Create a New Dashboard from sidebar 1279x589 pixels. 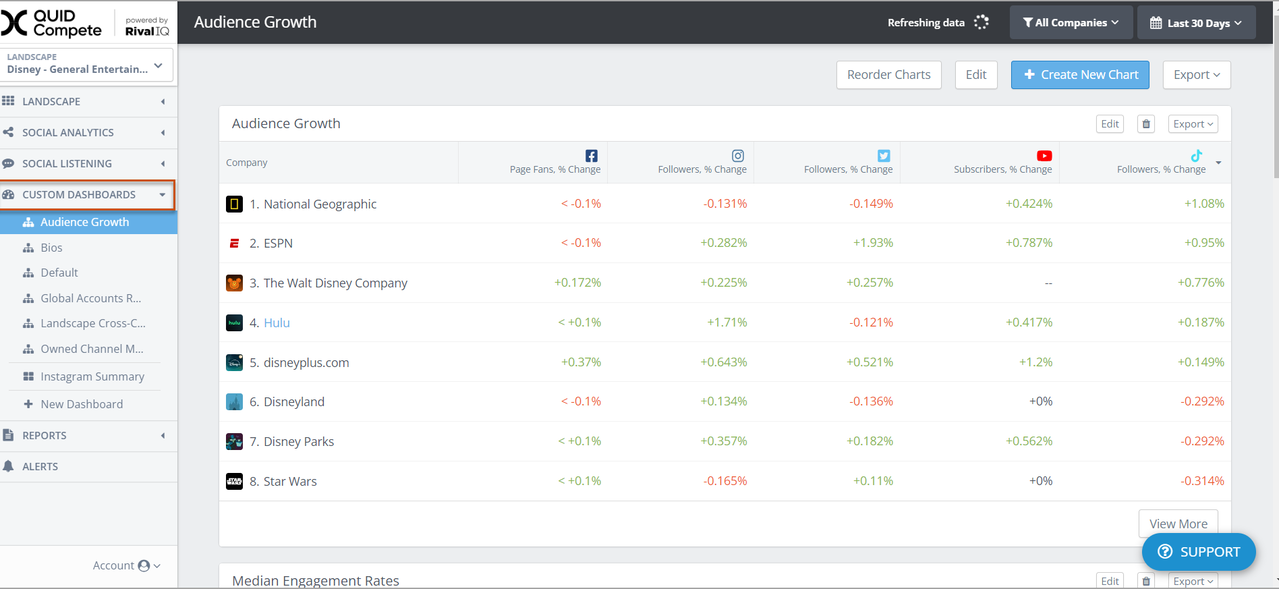point(81,404)
